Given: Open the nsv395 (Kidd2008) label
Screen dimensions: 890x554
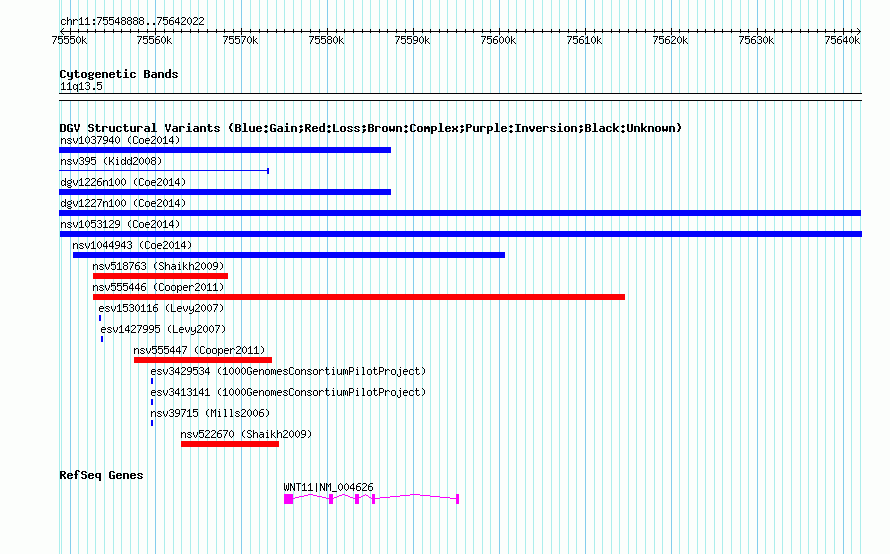Looking at the screenshot, I should pos(111,161).
